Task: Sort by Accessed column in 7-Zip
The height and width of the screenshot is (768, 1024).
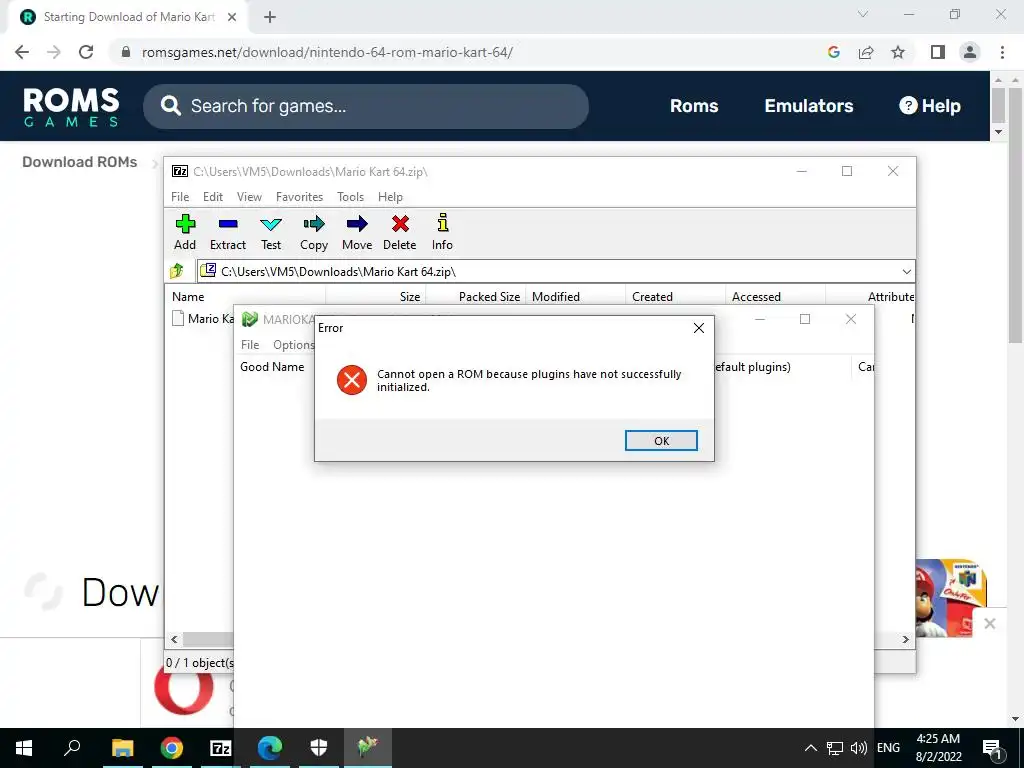Action: point(776,296)
